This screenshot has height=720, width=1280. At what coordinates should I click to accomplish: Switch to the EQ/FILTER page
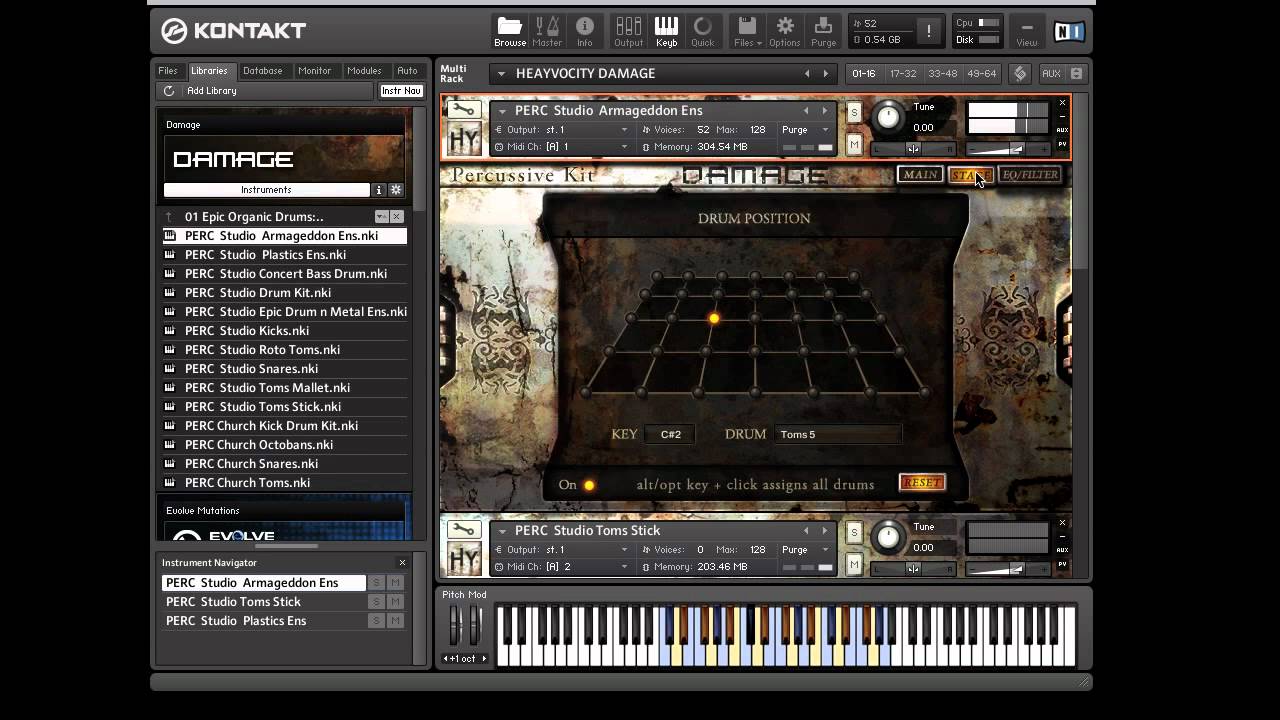point(1030,175)
